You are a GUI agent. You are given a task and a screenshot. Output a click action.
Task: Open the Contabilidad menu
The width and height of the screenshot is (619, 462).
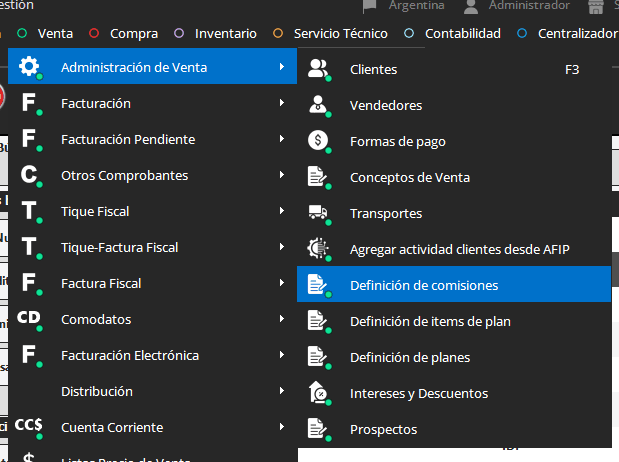point(462,33)
